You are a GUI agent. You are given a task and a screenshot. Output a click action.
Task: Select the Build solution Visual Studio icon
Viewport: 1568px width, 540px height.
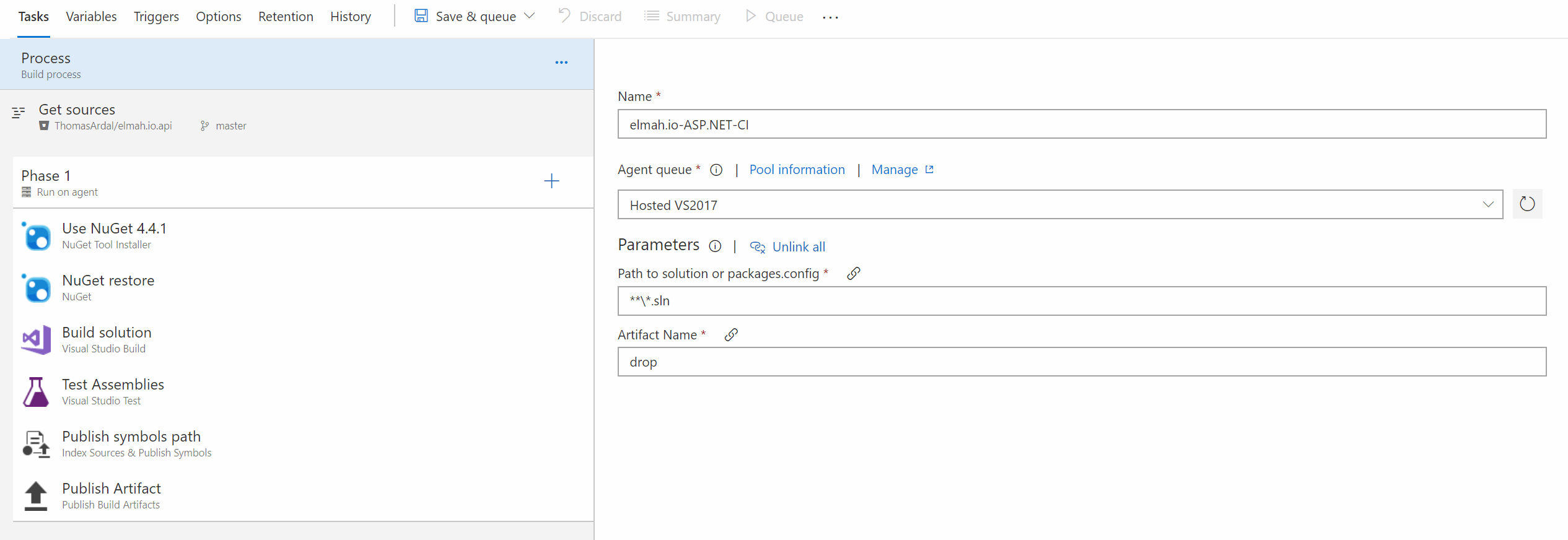point(37,340)
